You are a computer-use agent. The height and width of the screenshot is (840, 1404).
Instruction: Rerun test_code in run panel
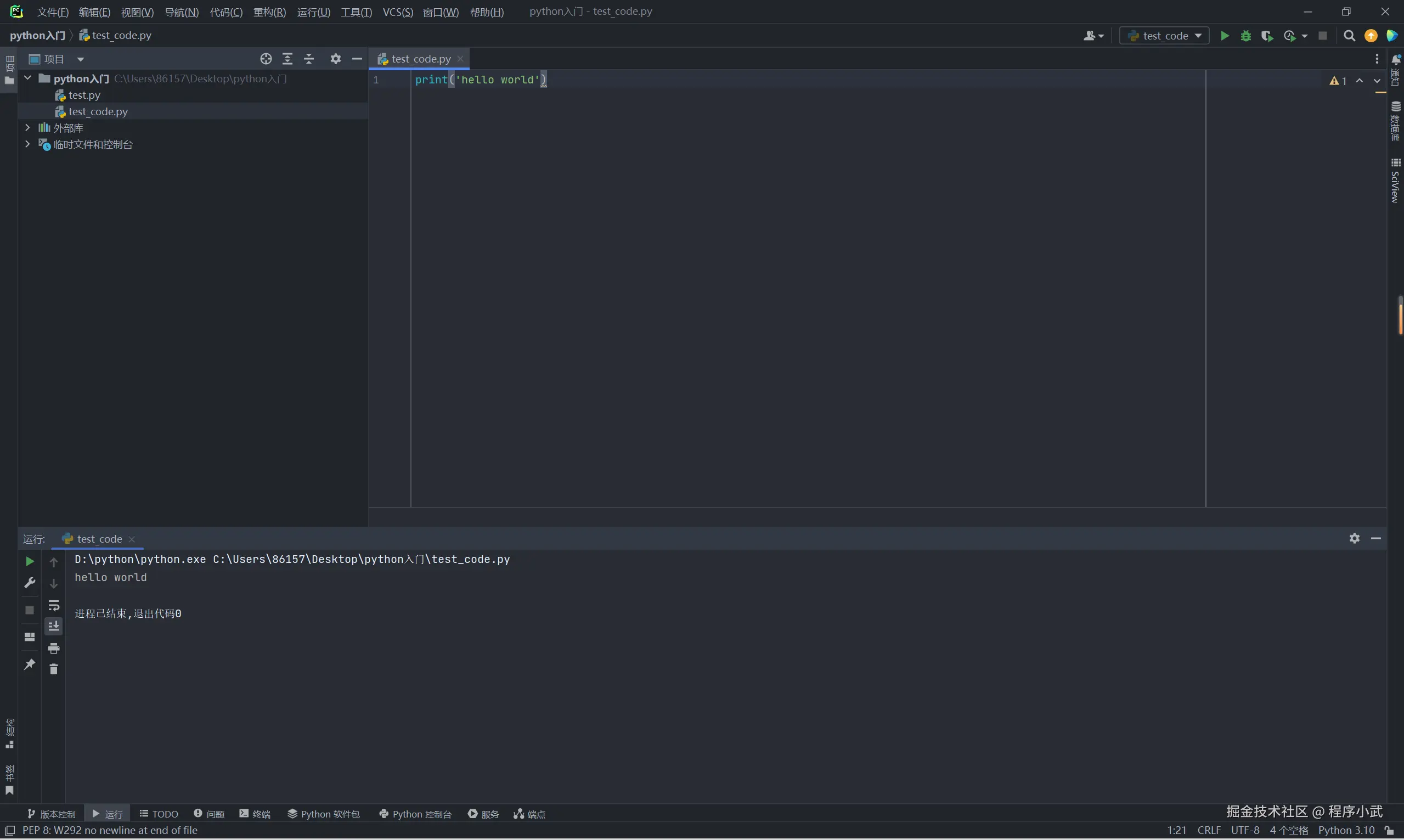coord(30,561)
